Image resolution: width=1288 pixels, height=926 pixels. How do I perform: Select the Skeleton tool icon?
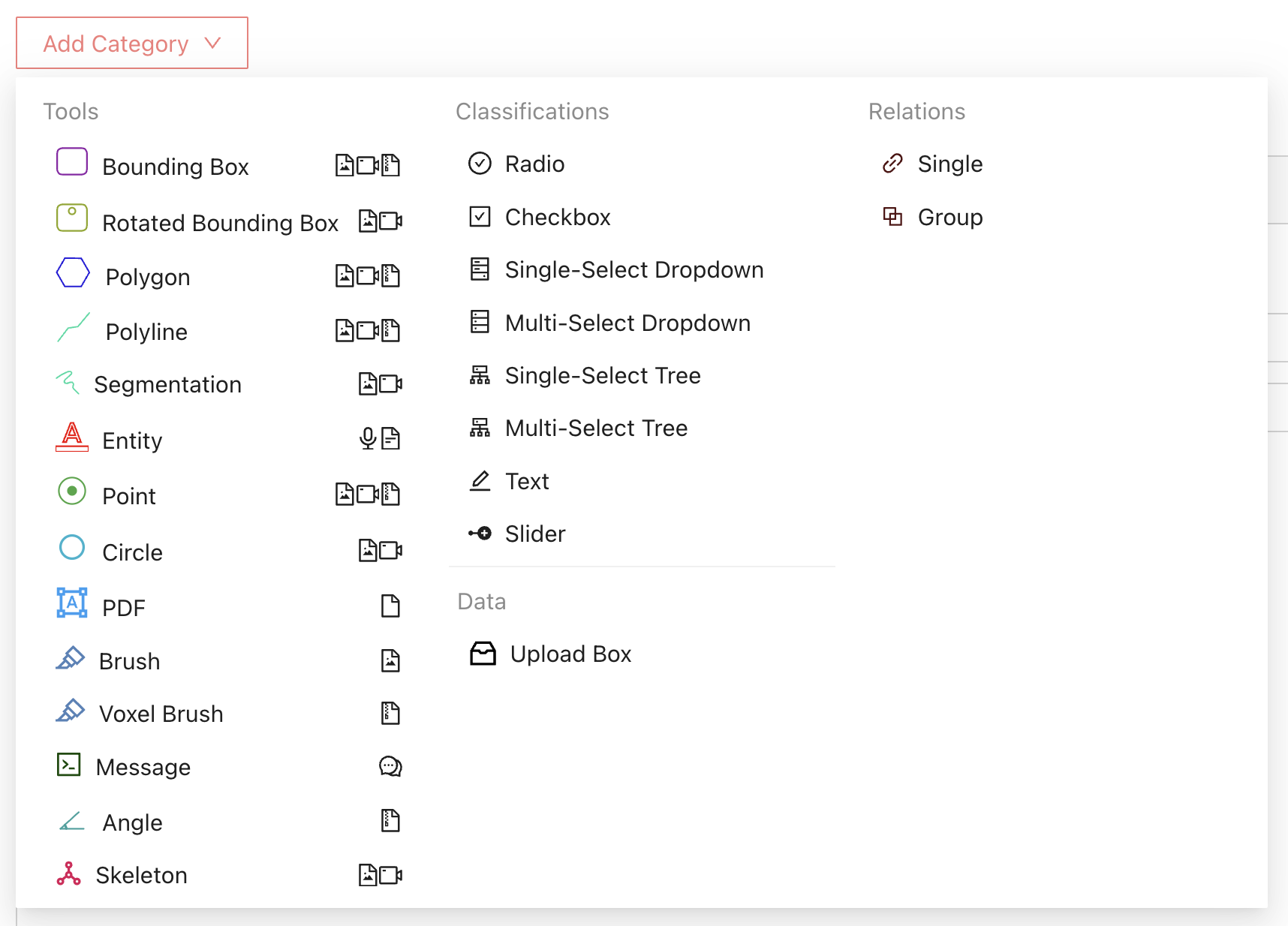tap(68, 873)
